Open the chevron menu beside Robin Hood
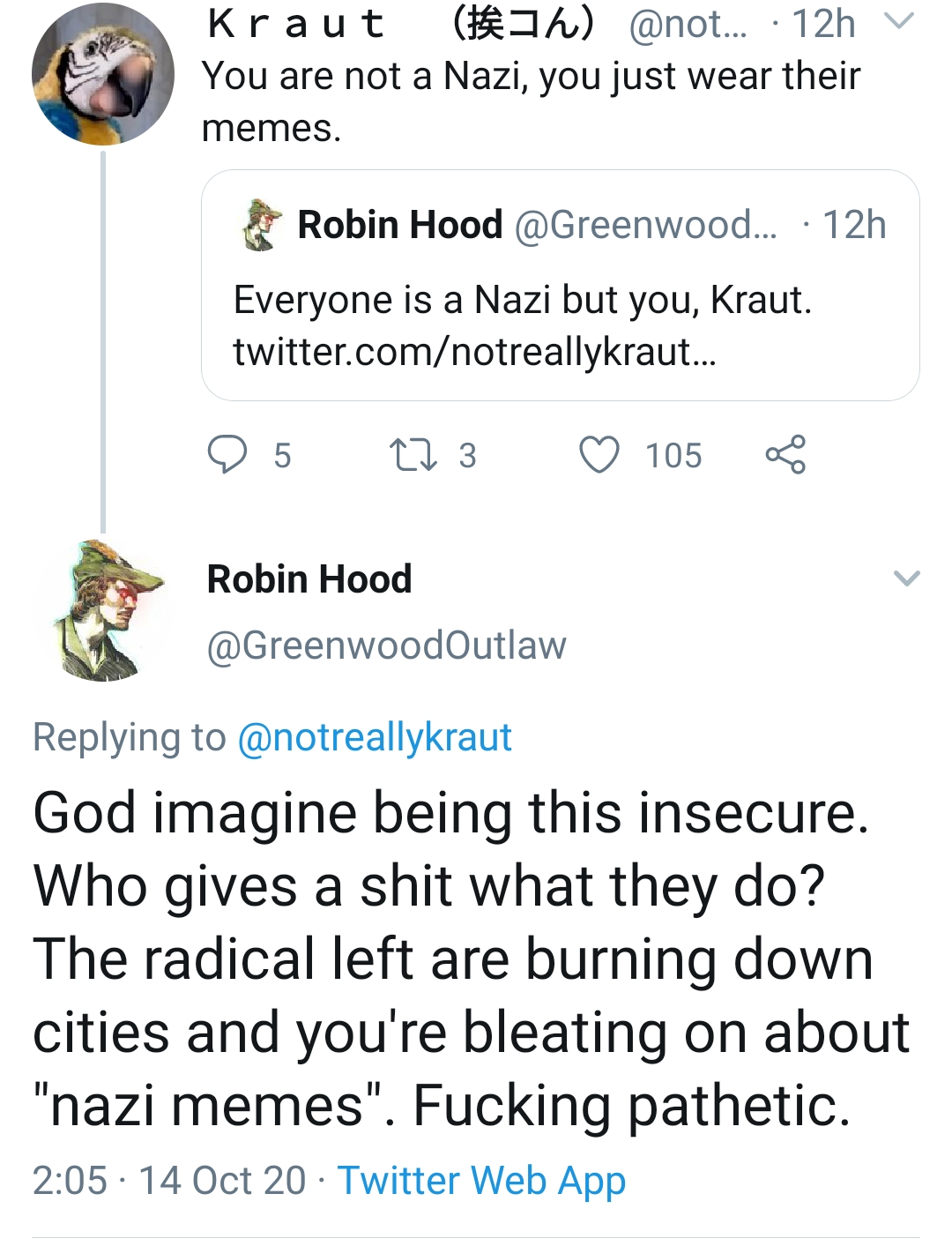Screen dimensions: 952x1246 906,578
